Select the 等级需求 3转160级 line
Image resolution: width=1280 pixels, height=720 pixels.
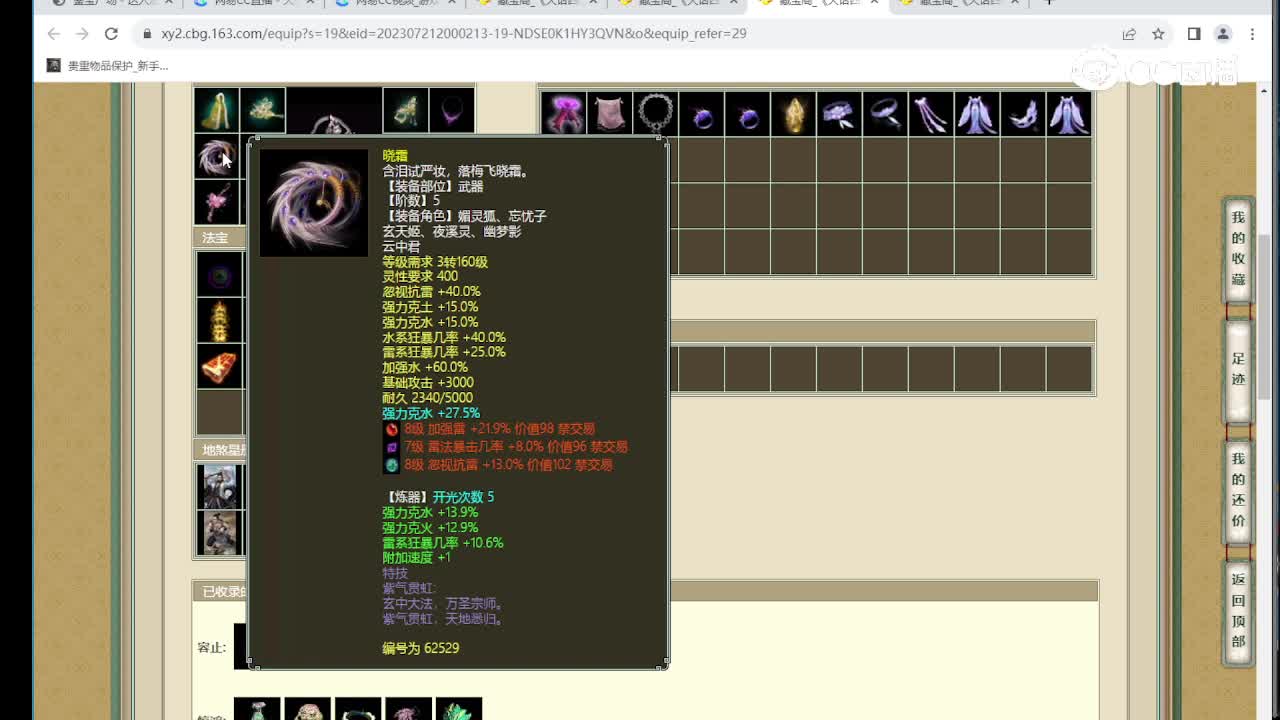click(x=435, y=262)
